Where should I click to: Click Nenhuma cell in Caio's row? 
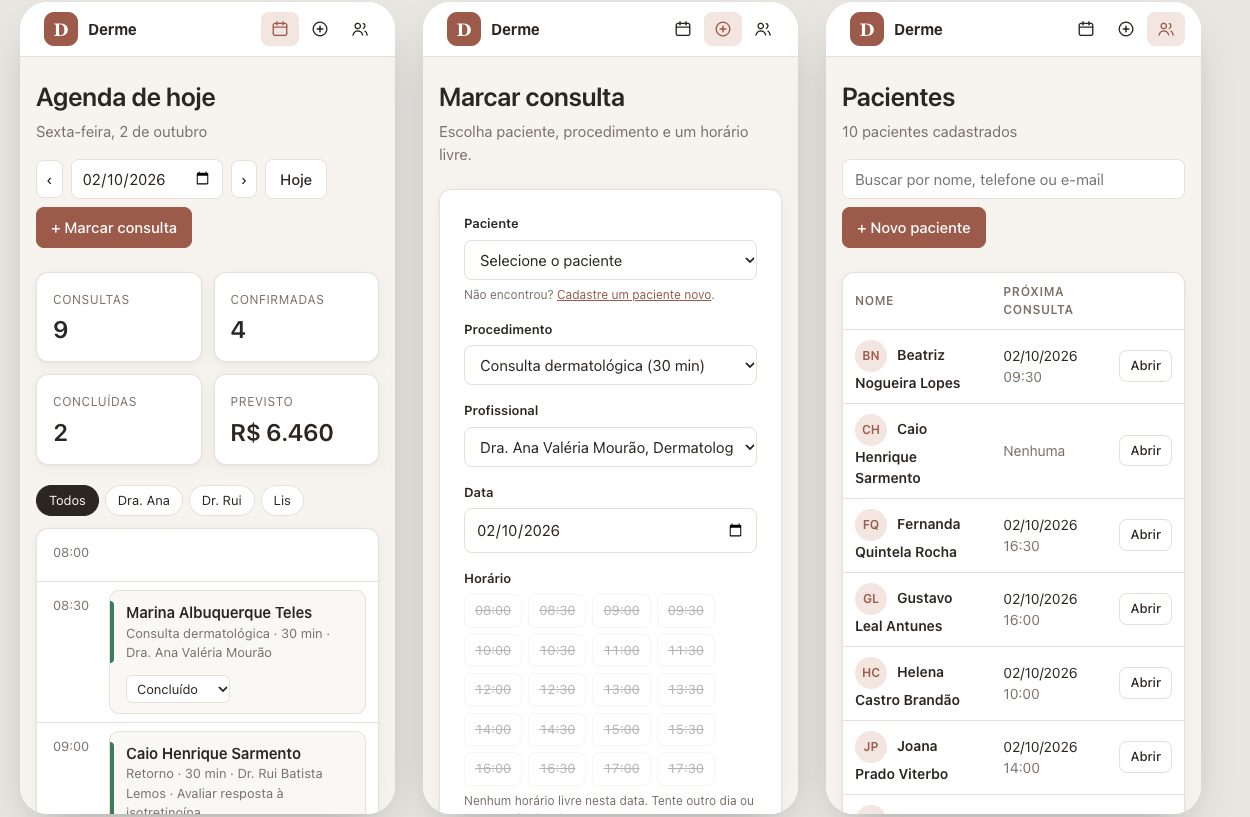click(x=1034, y=451)
